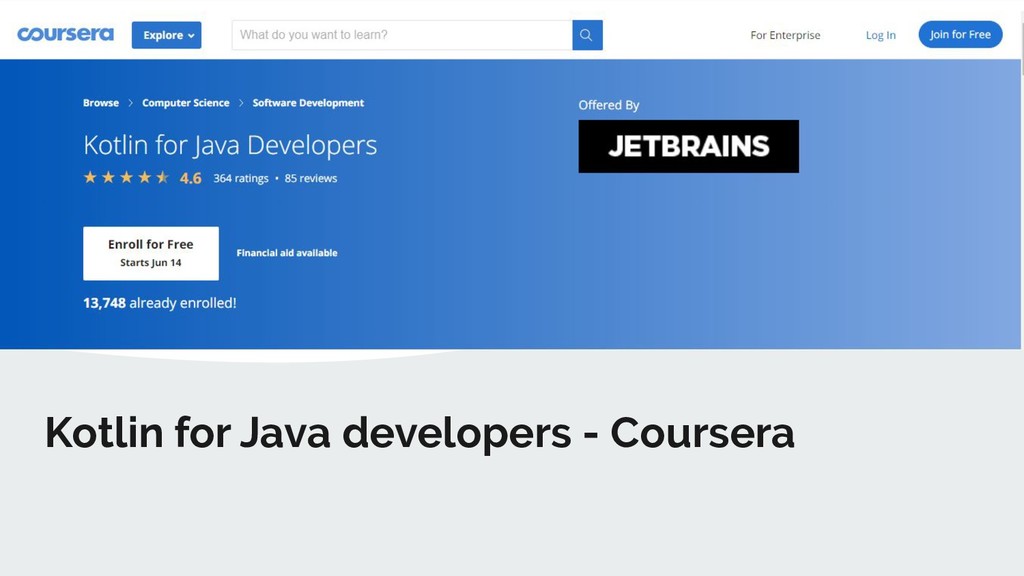Click the JetBrains logo thumbnail

point(688,146)
